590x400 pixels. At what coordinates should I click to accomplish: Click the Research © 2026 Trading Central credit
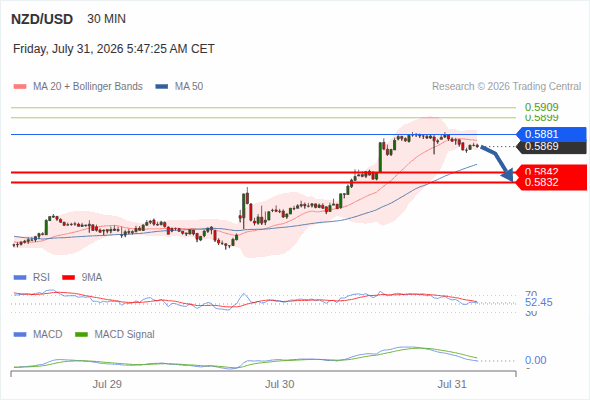click(x=506, y=87)
